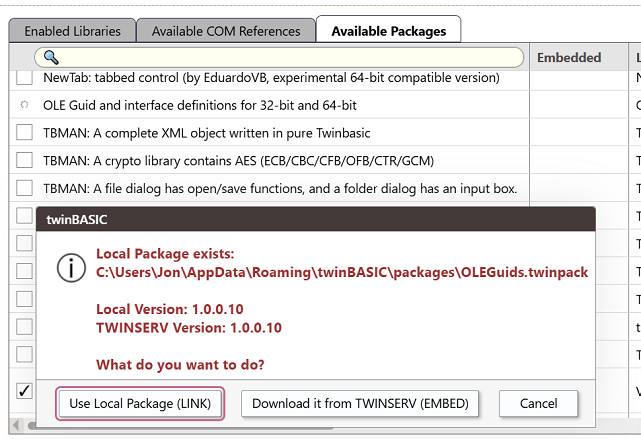Select the OLE Guid and interface definitions row

tap(269, 105)
